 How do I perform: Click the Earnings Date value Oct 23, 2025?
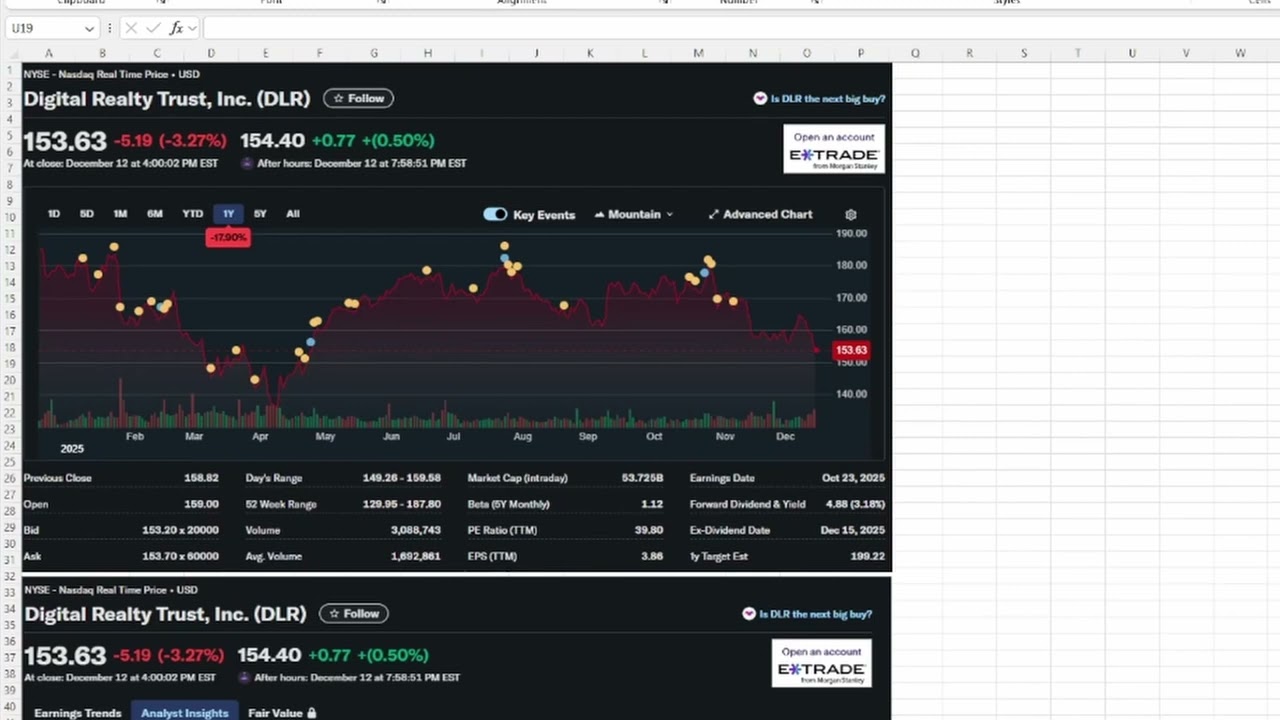coord(853,478)
